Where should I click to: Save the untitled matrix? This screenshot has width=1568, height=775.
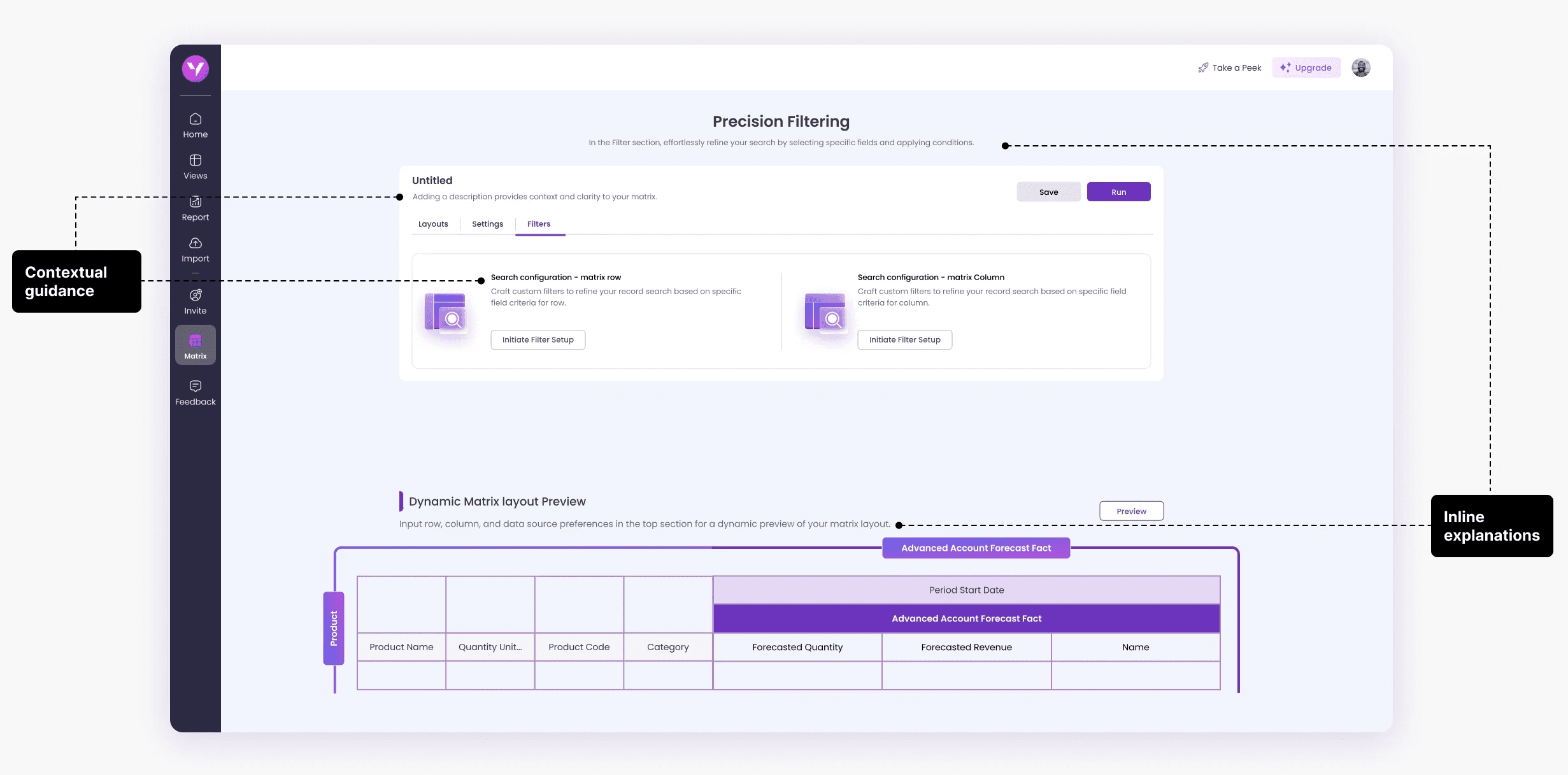click(x=1048, y=192)
